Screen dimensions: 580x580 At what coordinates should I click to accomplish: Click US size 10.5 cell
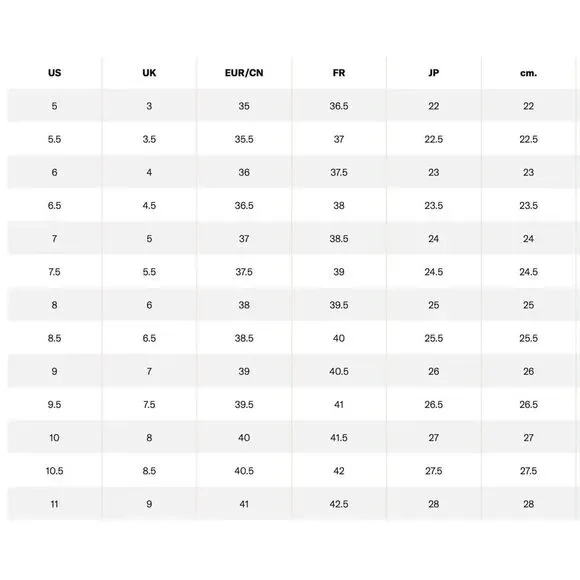54,471
